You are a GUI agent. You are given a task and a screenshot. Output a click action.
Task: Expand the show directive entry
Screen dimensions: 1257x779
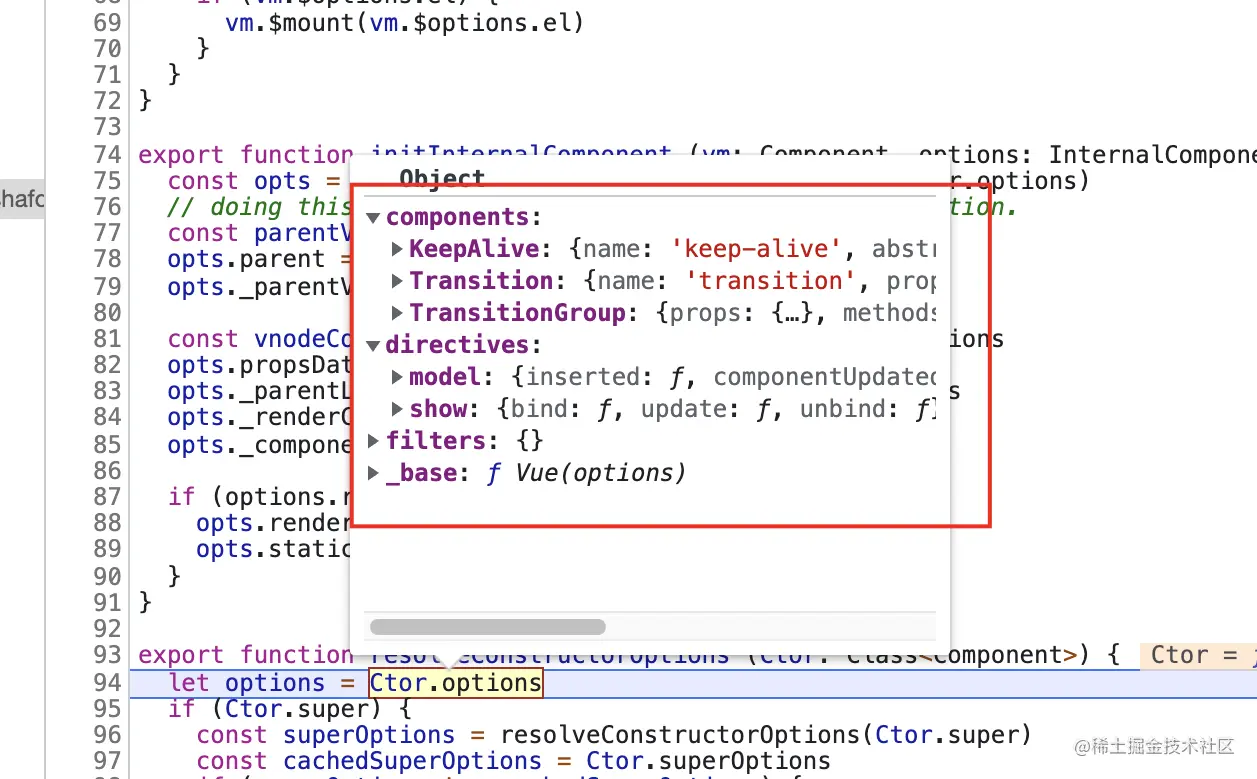397,409
